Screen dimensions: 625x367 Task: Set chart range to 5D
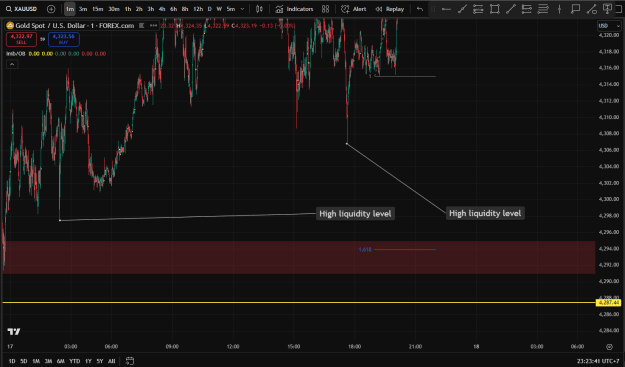[24, 361]
